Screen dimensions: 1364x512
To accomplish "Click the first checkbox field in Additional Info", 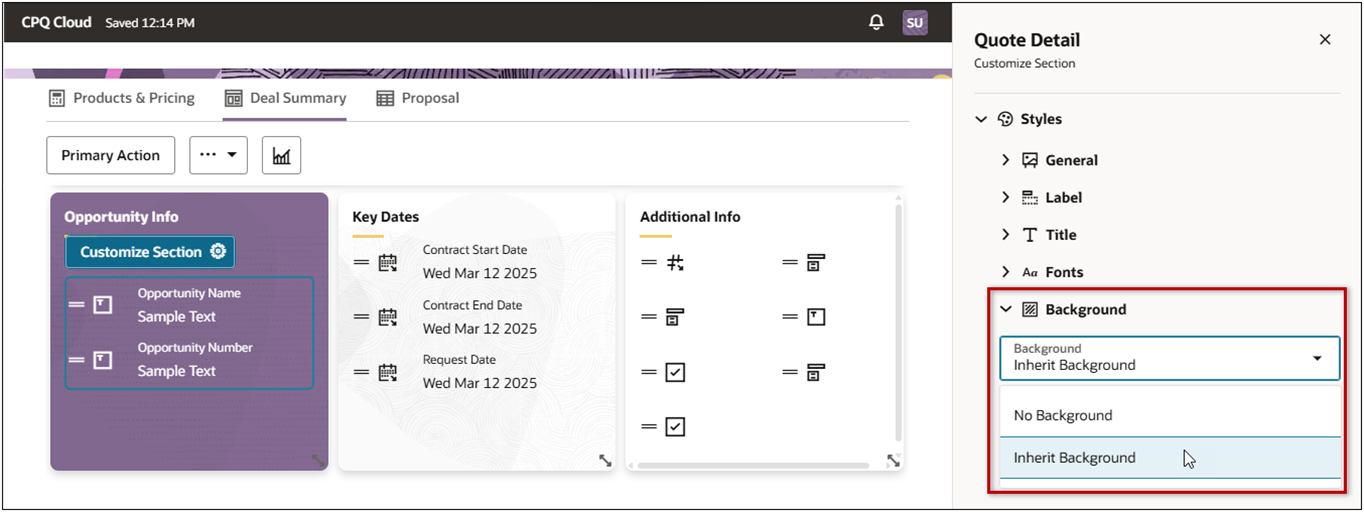I will pyautogui.click(x=675, y=372).
